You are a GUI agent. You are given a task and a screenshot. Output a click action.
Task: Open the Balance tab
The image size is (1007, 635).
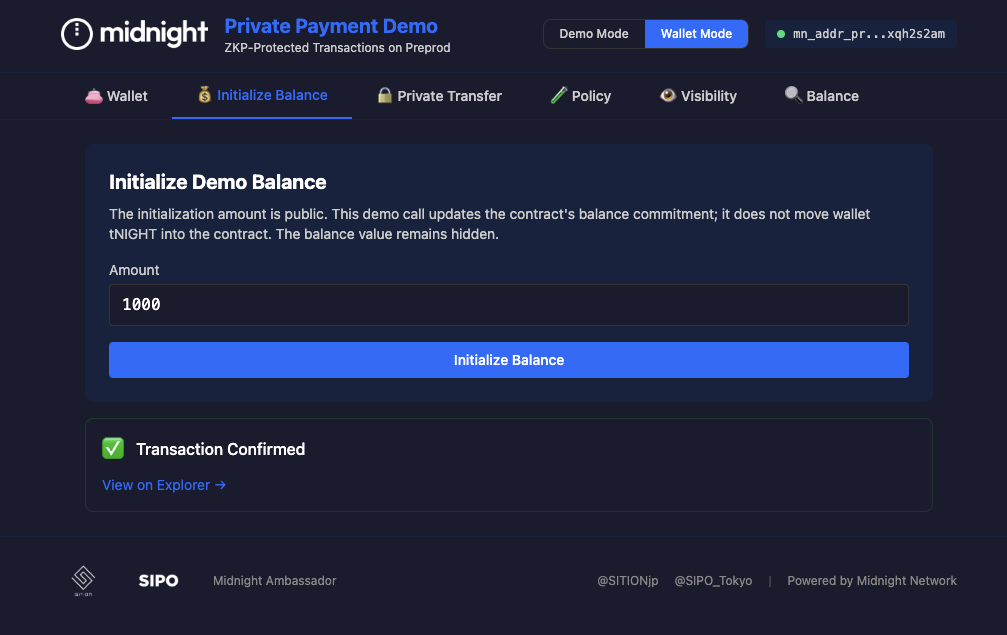click(821, 96)
